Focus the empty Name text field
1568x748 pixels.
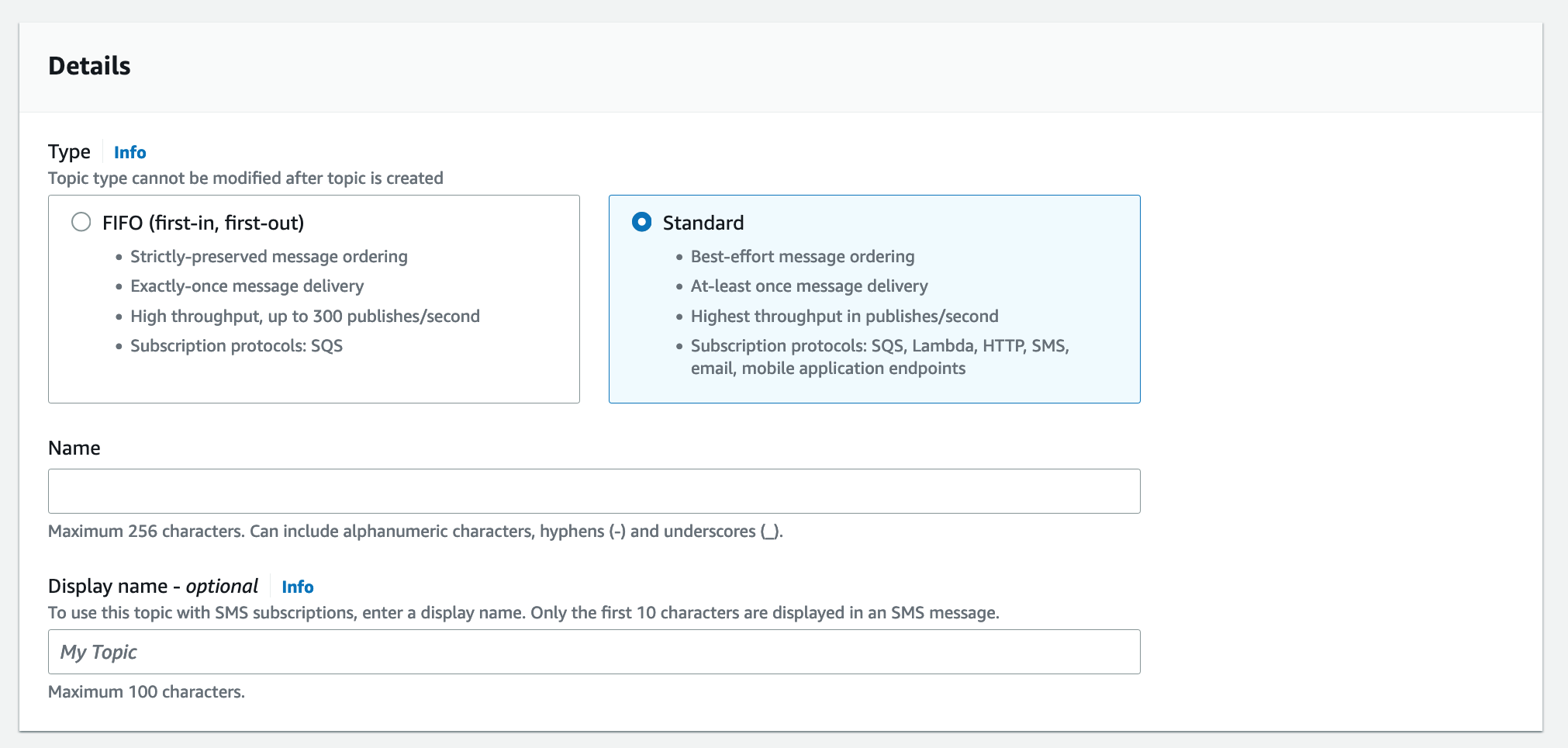[593, 491]
